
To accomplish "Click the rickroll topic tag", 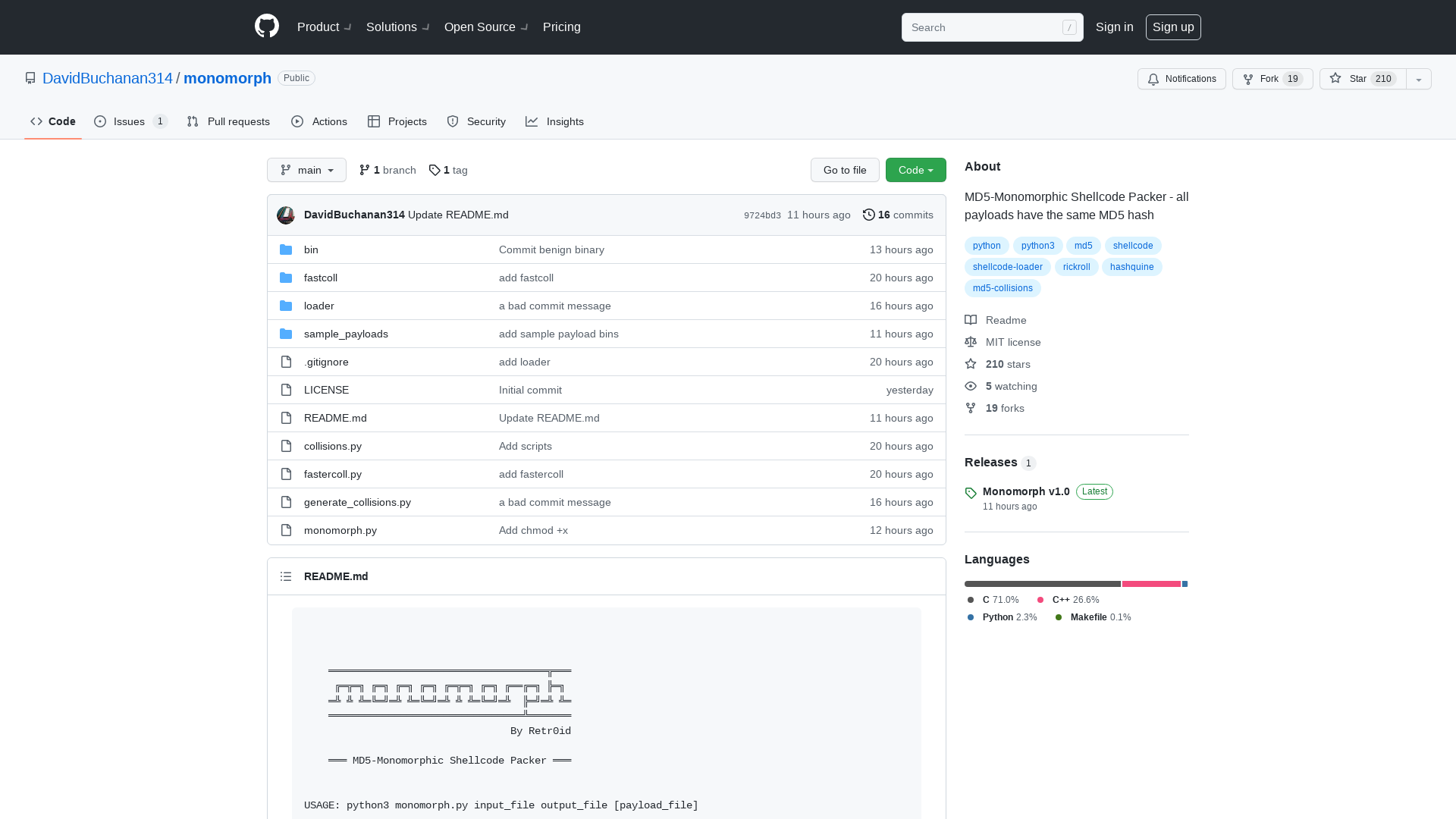I will tap(1076, 267).
